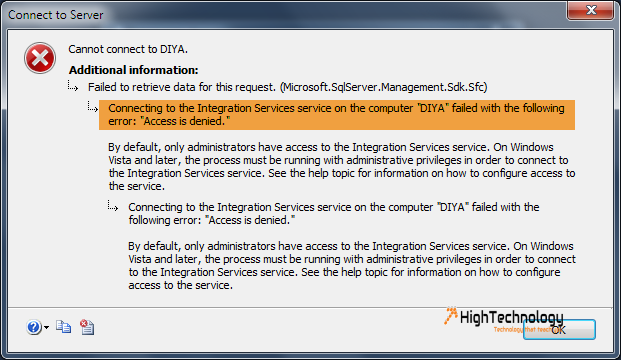
Task: Click the arrow beside "Failed to retrieve data"
Action: (73, 86)
